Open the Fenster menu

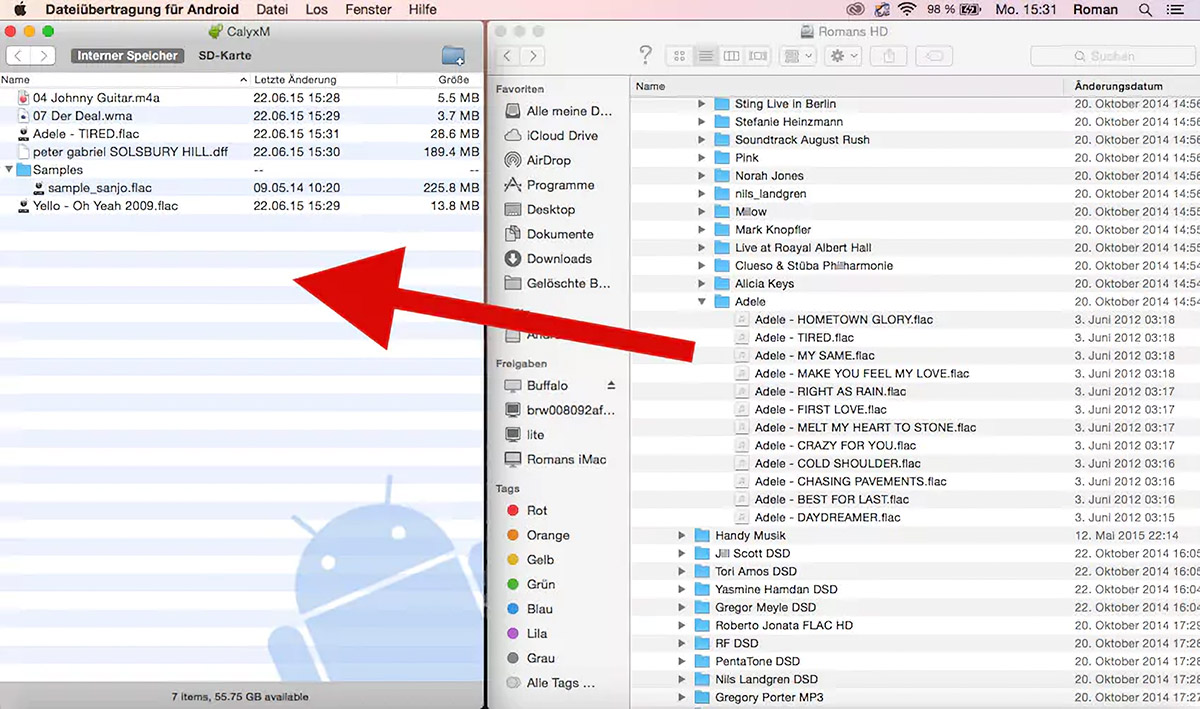pyautogui.click(x=368, y=9)
